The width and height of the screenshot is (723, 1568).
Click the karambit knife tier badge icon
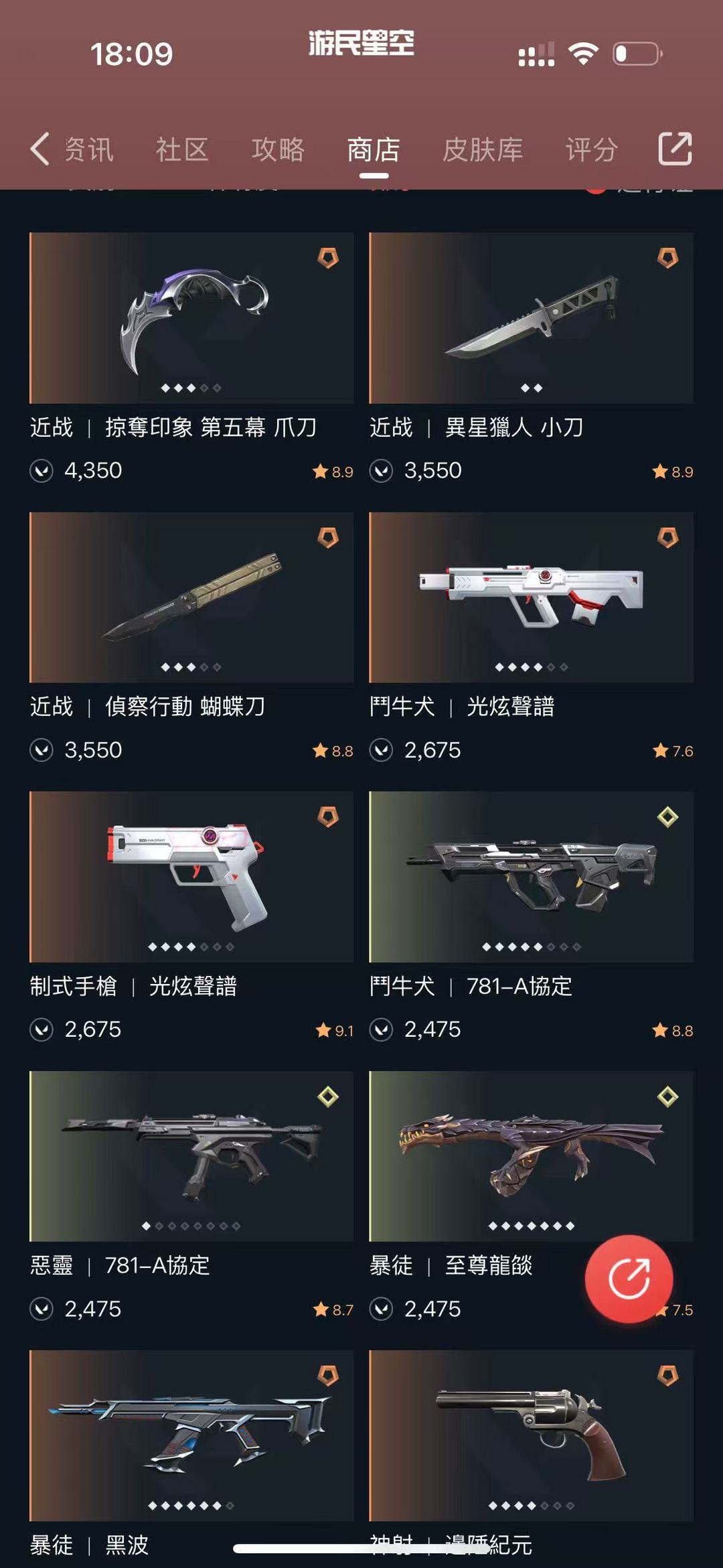[328, 258]
